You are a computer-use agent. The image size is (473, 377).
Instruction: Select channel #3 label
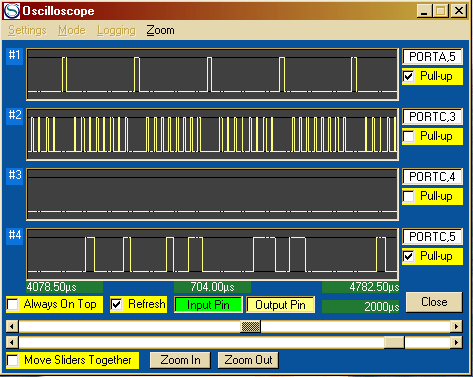pyautogui.click(x=15, y=175)
